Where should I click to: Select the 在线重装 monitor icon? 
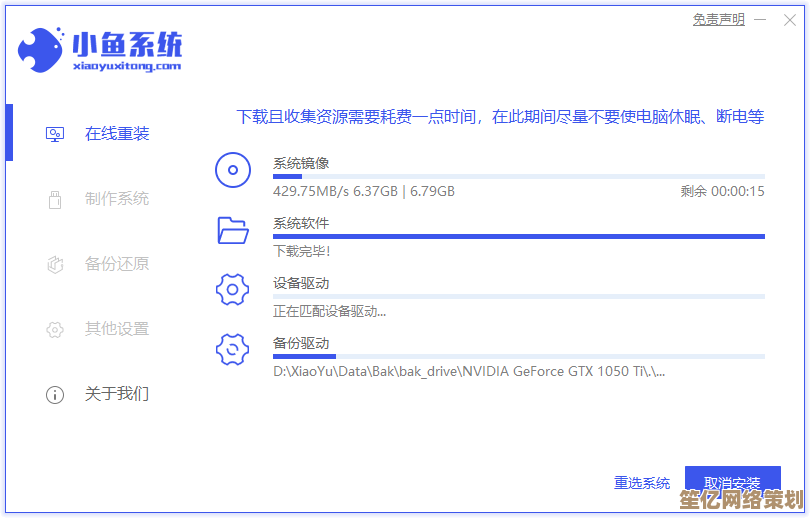pyautogui.click(x=55, y=134)
